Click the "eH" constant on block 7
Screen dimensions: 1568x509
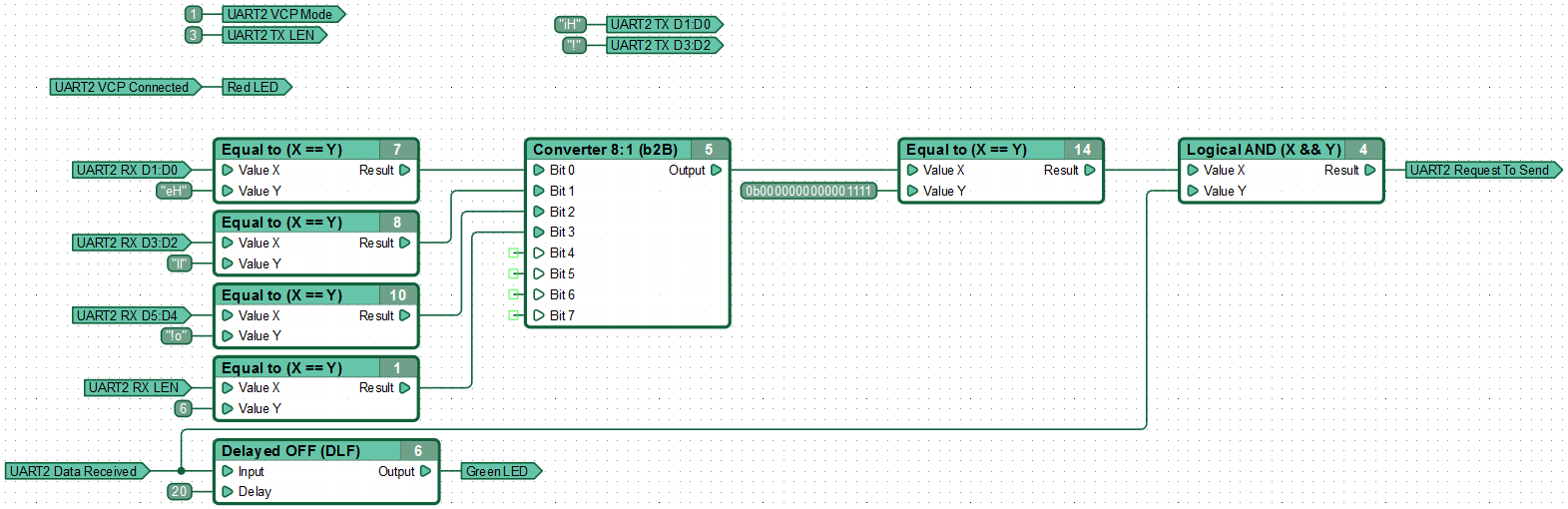(x=175, y=191)
